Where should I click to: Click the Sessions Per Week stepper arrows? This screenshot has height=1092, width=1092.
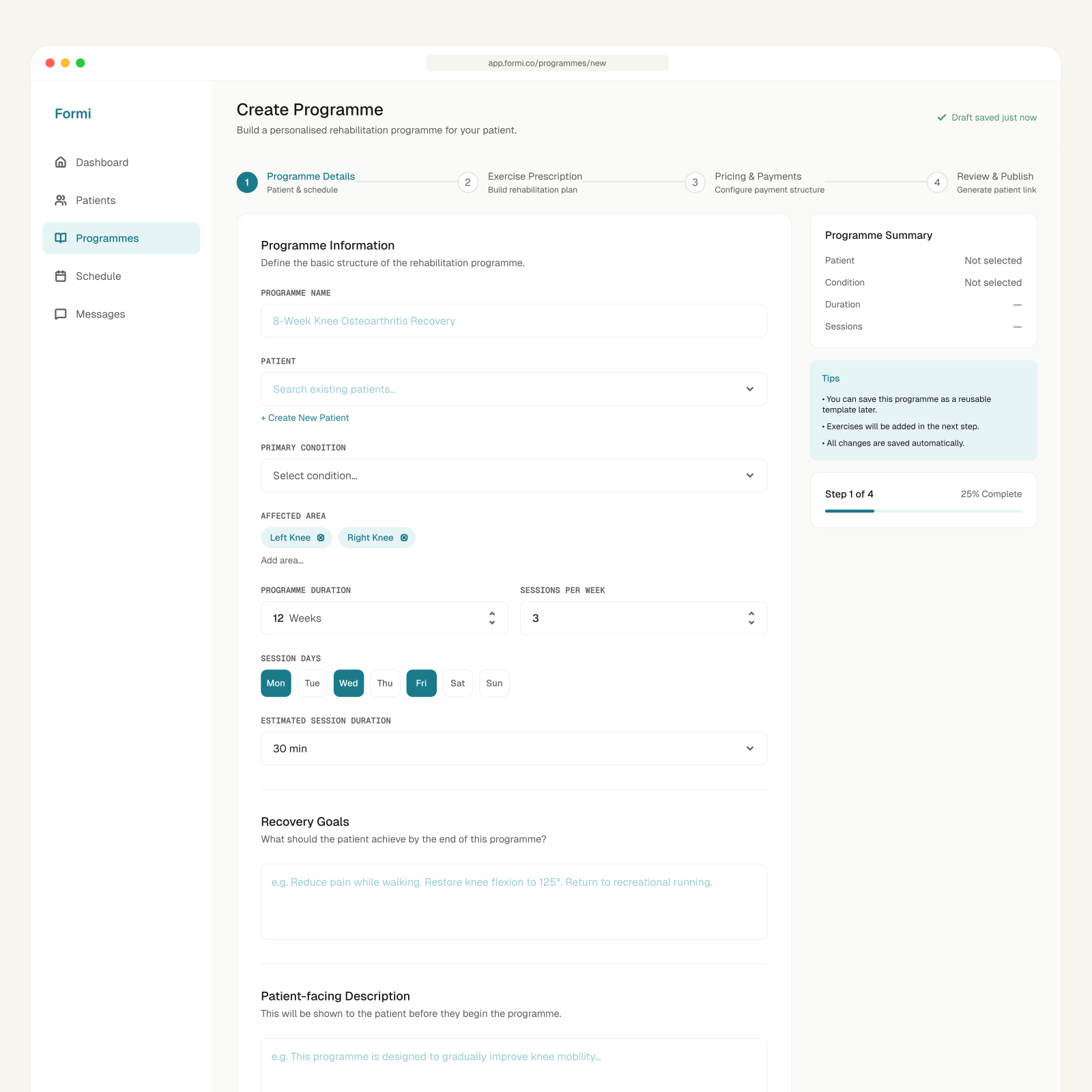coord(751,618)
